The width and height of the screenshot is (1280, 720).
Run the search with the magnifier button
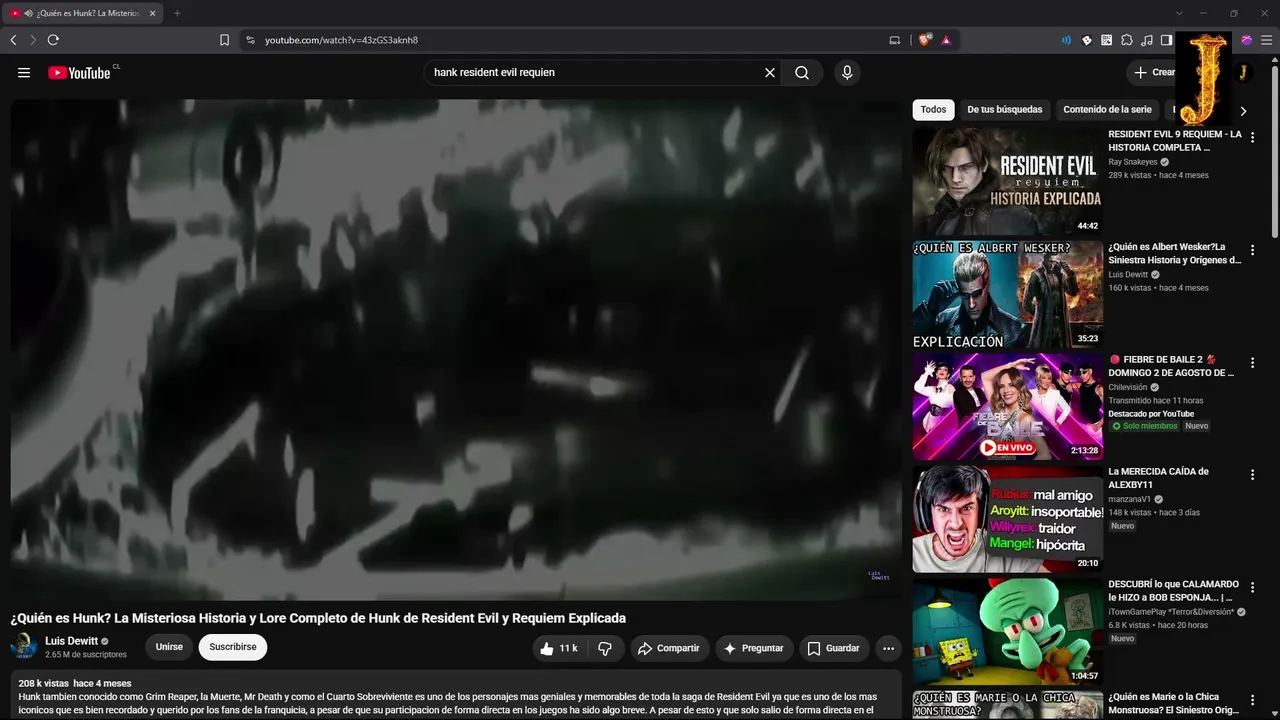802,72
